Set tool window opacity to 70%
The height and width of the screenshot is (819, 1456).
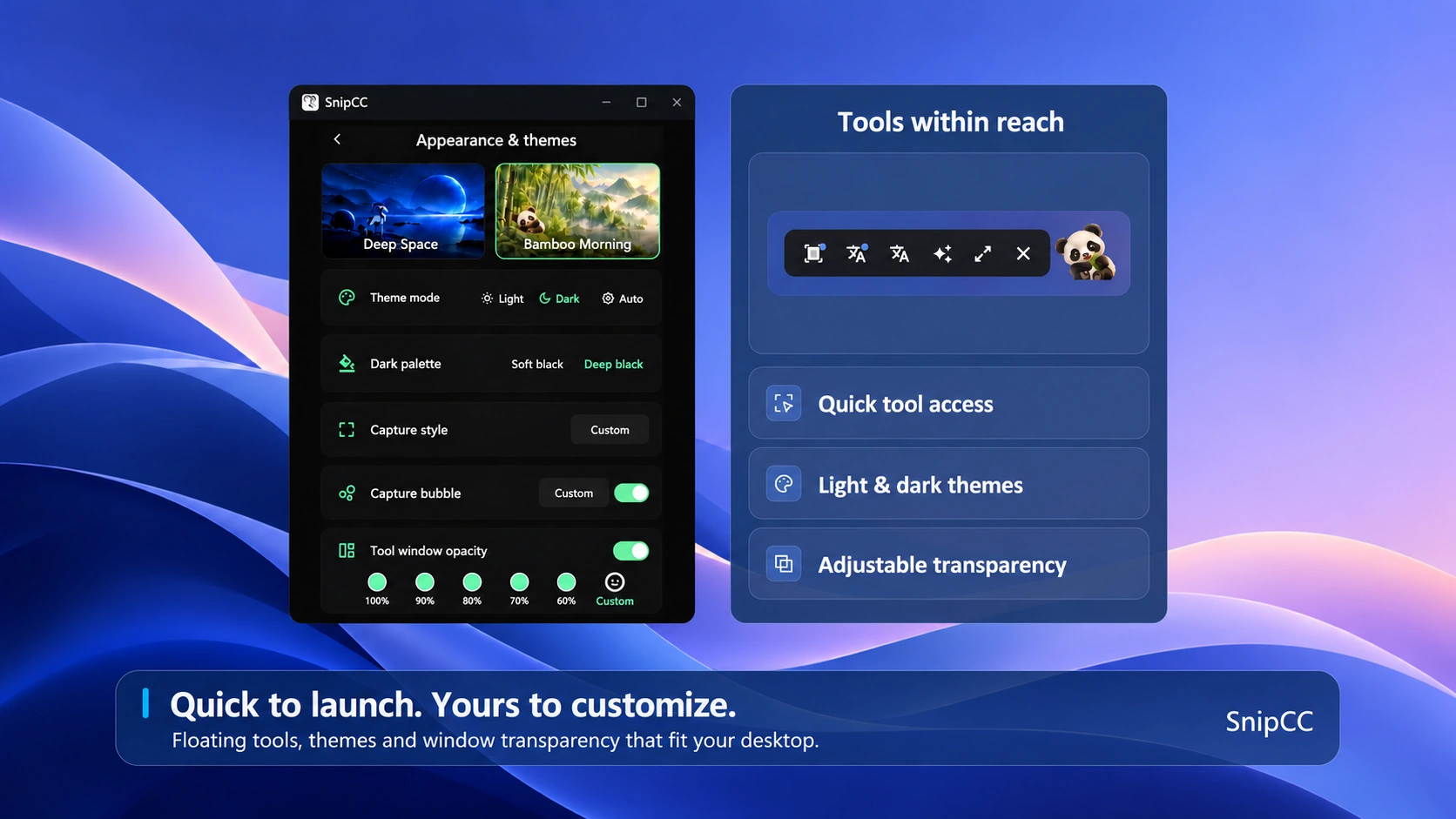pyautogui.click(x=519, y=582)
